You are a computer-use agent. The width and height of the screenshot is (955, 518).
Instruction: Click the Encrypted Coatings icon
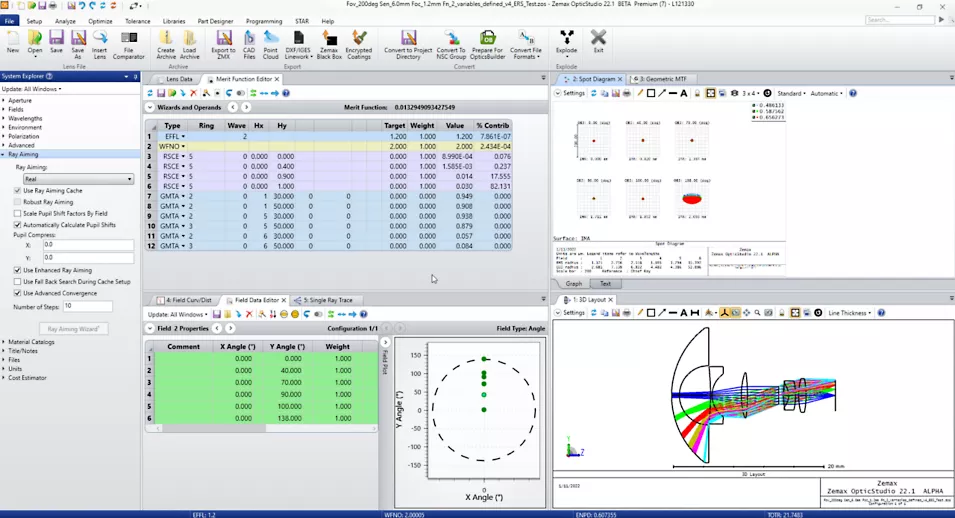(358, 41)
